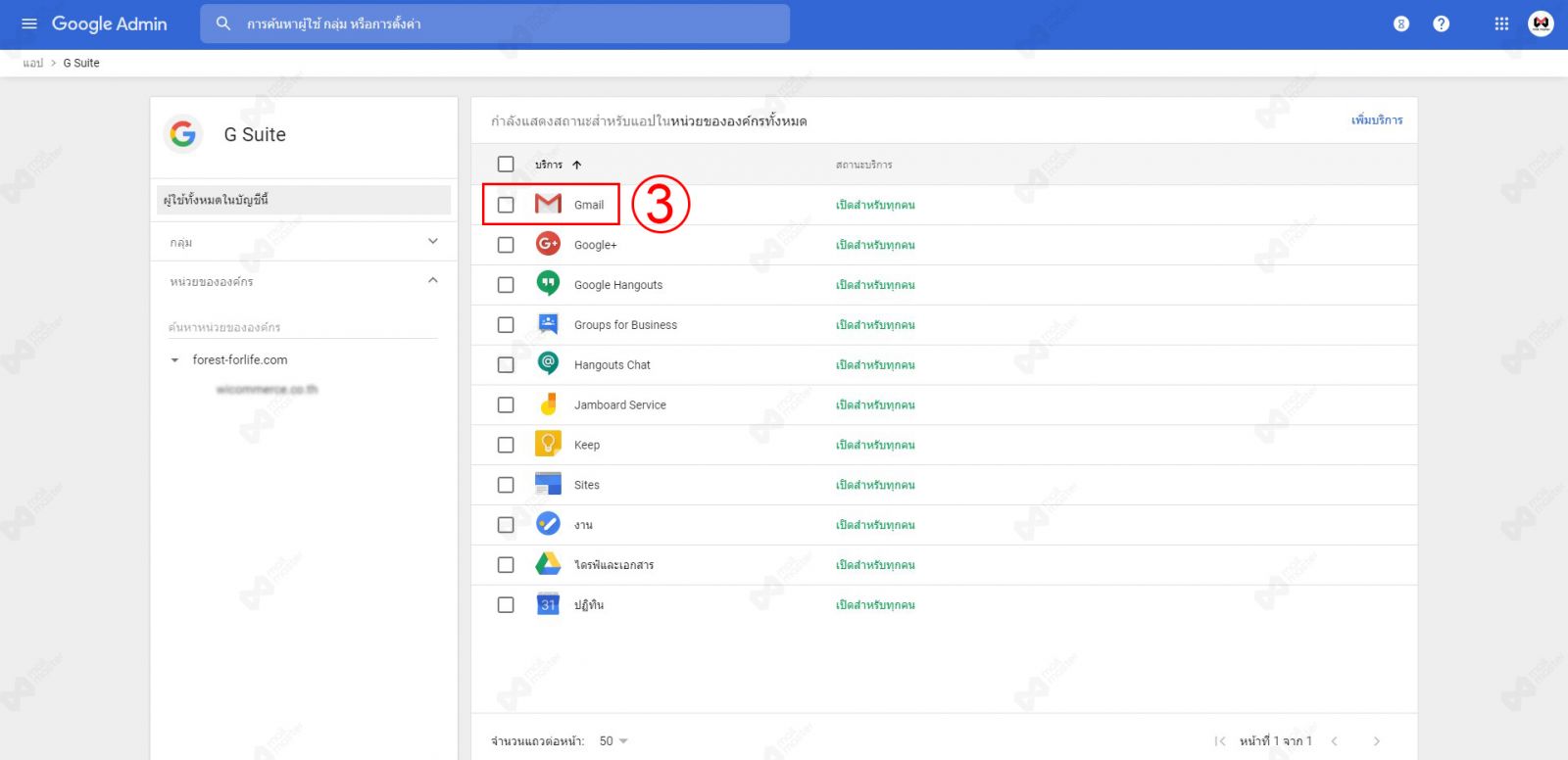Open the rows per page dropdown
Image resolution: width=1568 pixels, height=760 pixels.
pos(613,741)
